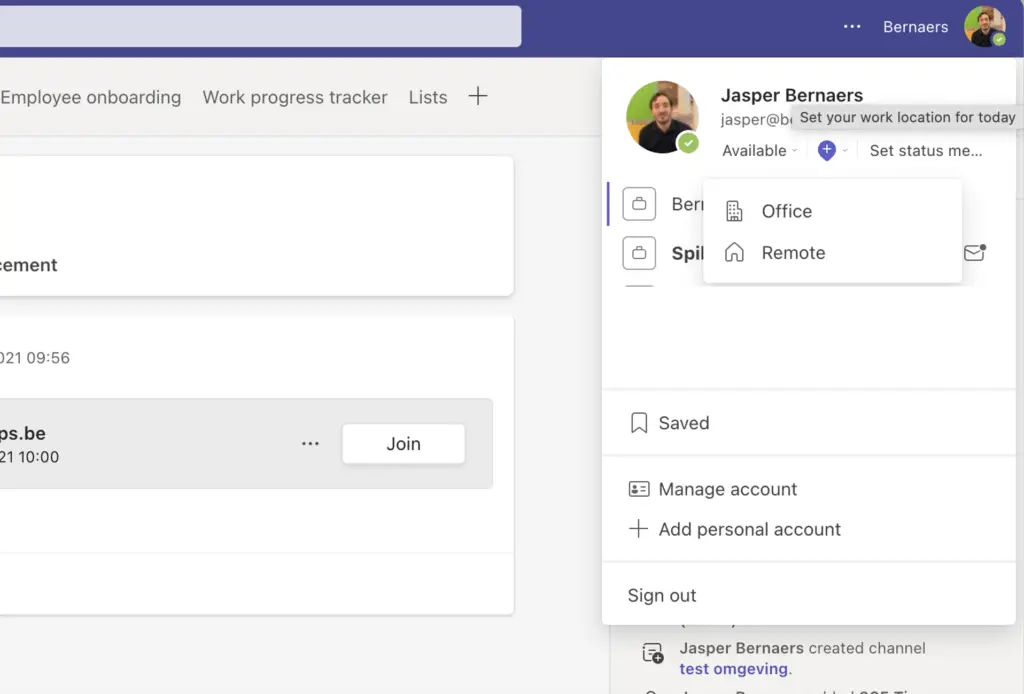Screen dimensions: 1024x694
Task: Switch to the Work progress tracker tab
Action: click(x=295, y=97)
